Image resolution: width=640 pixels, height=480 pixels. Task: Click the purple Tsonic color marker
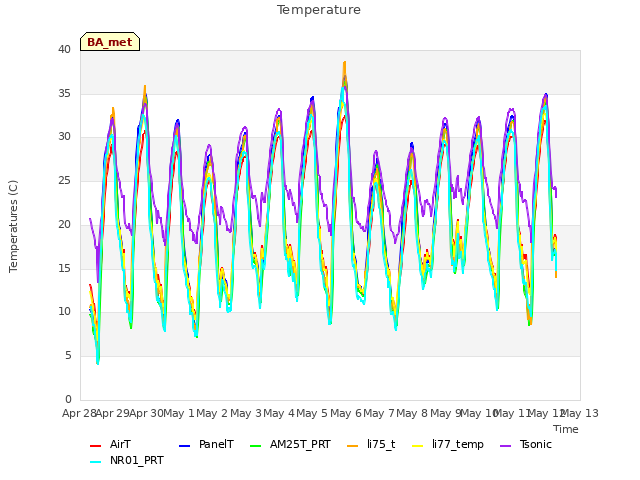(505, 446)
